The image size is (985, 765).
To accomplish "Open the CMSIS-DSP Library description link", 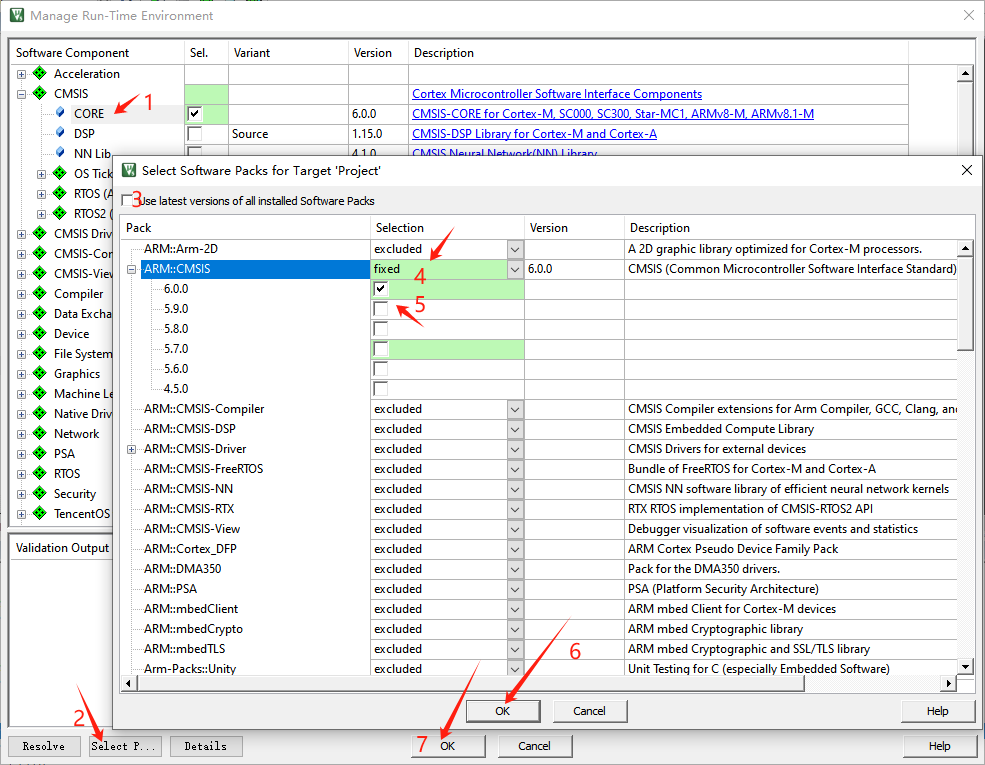I will tap(535, 134).
